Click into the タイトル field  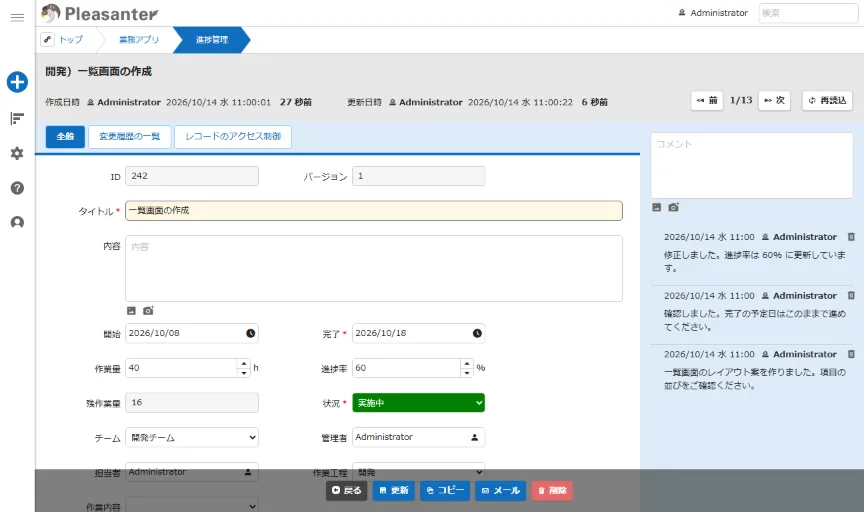tap(374, 211)
